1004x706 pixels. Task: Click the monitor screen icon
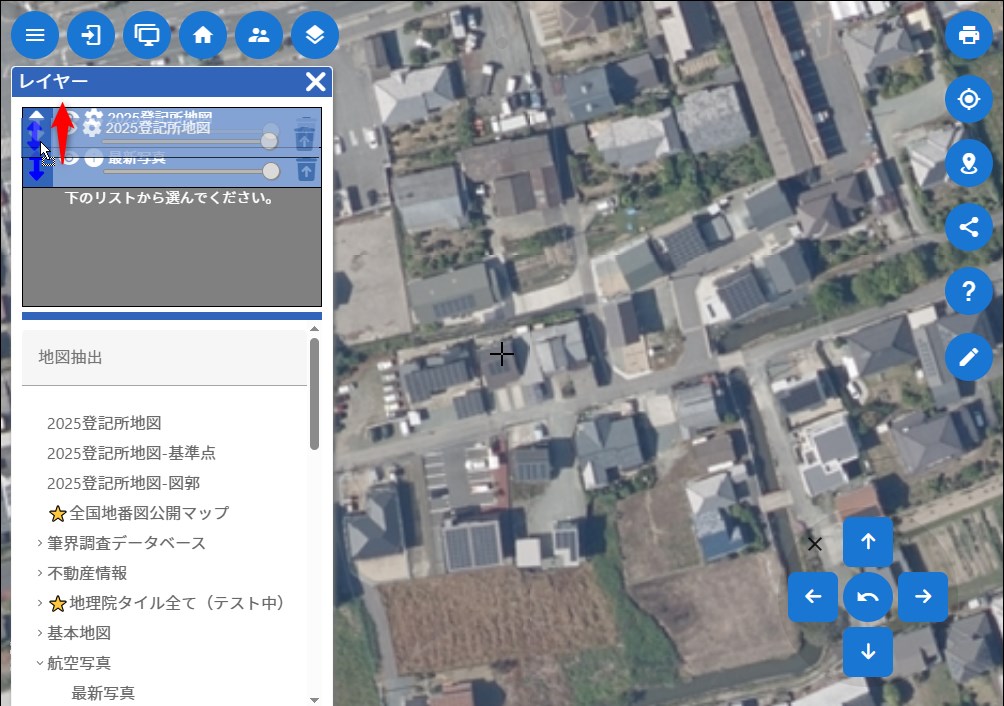coord(147,35)
